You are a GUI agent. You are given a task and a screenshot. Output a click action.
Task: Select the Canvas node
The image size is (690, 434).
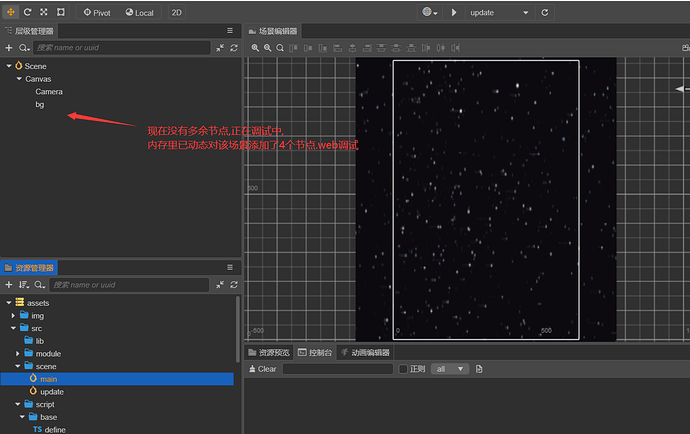click(x=38, y=79)
